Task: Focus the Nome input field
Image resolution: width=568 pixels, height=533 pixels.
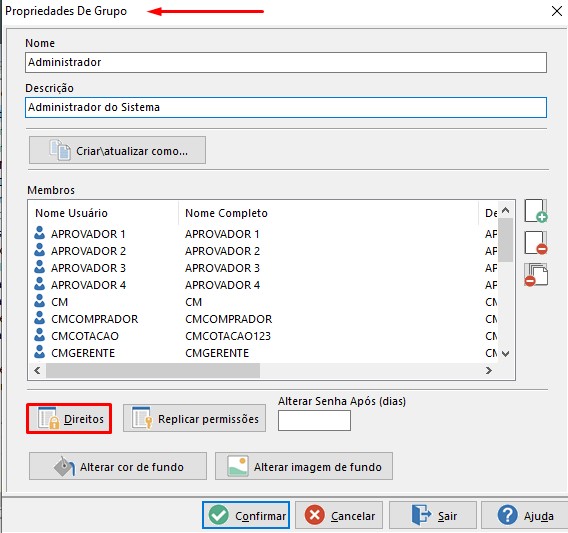Action: 286,62
